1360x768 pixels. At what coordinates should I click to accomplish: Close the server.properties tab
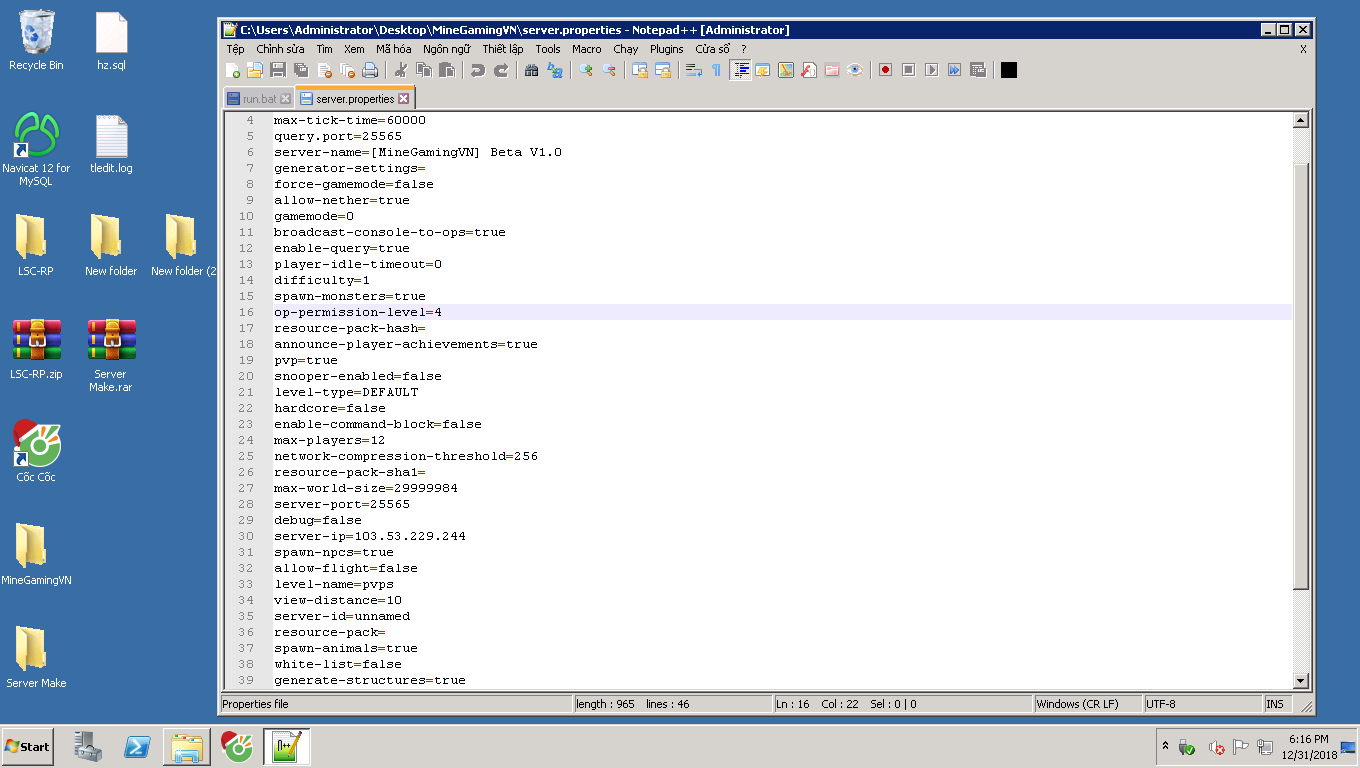tap(404, 99)
